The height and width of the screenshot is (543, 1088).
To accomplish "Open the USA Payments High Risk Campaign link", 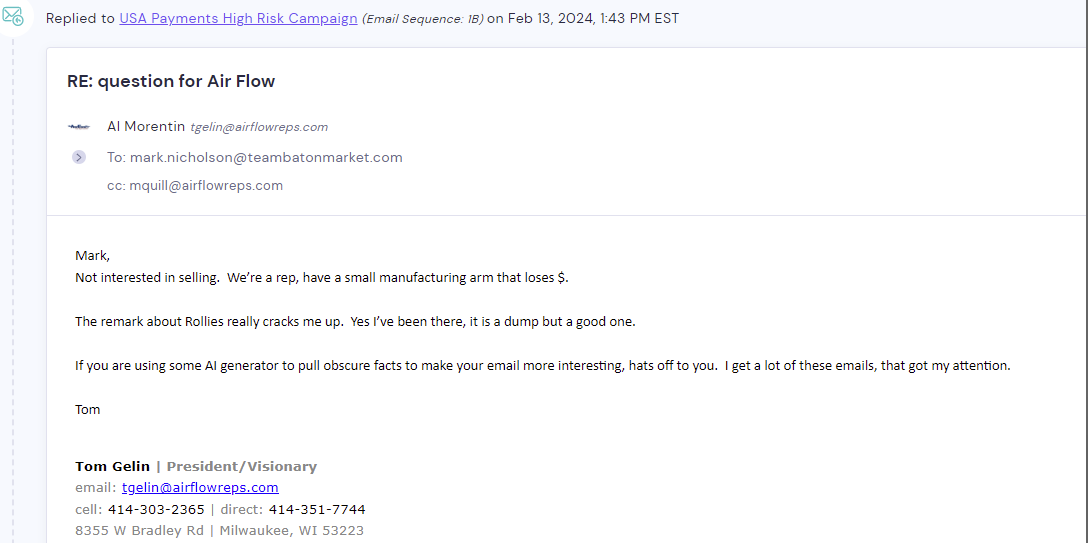I will tap(238, 18).
